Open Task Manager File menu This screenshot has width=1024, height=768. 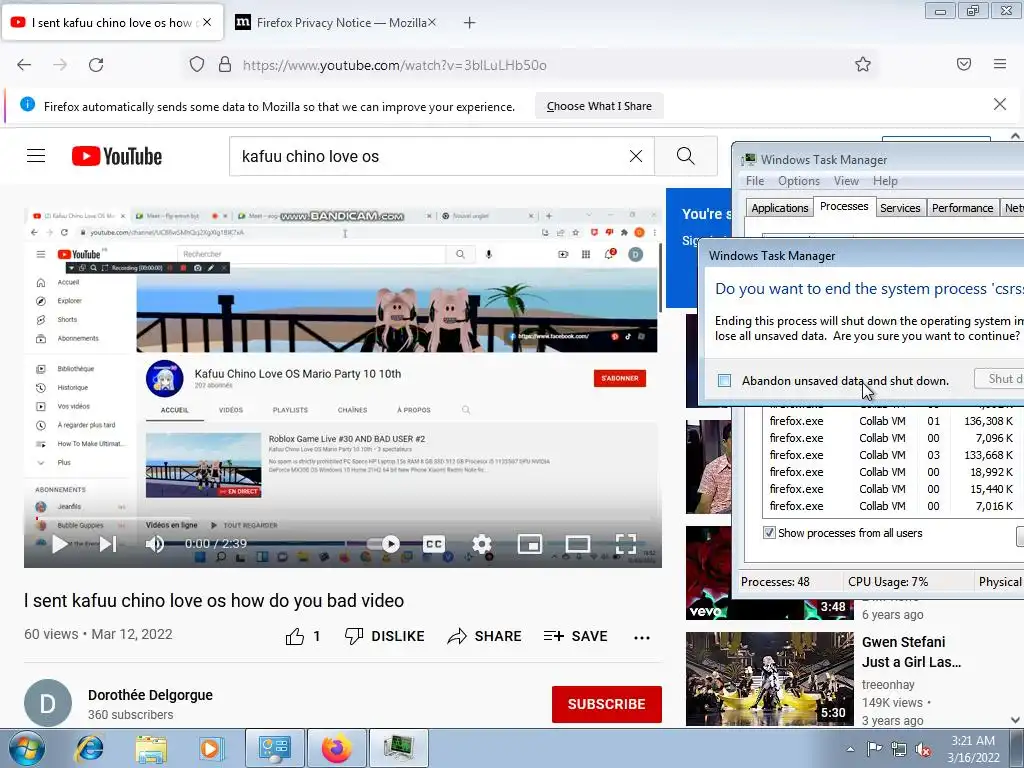click(755, 181)
